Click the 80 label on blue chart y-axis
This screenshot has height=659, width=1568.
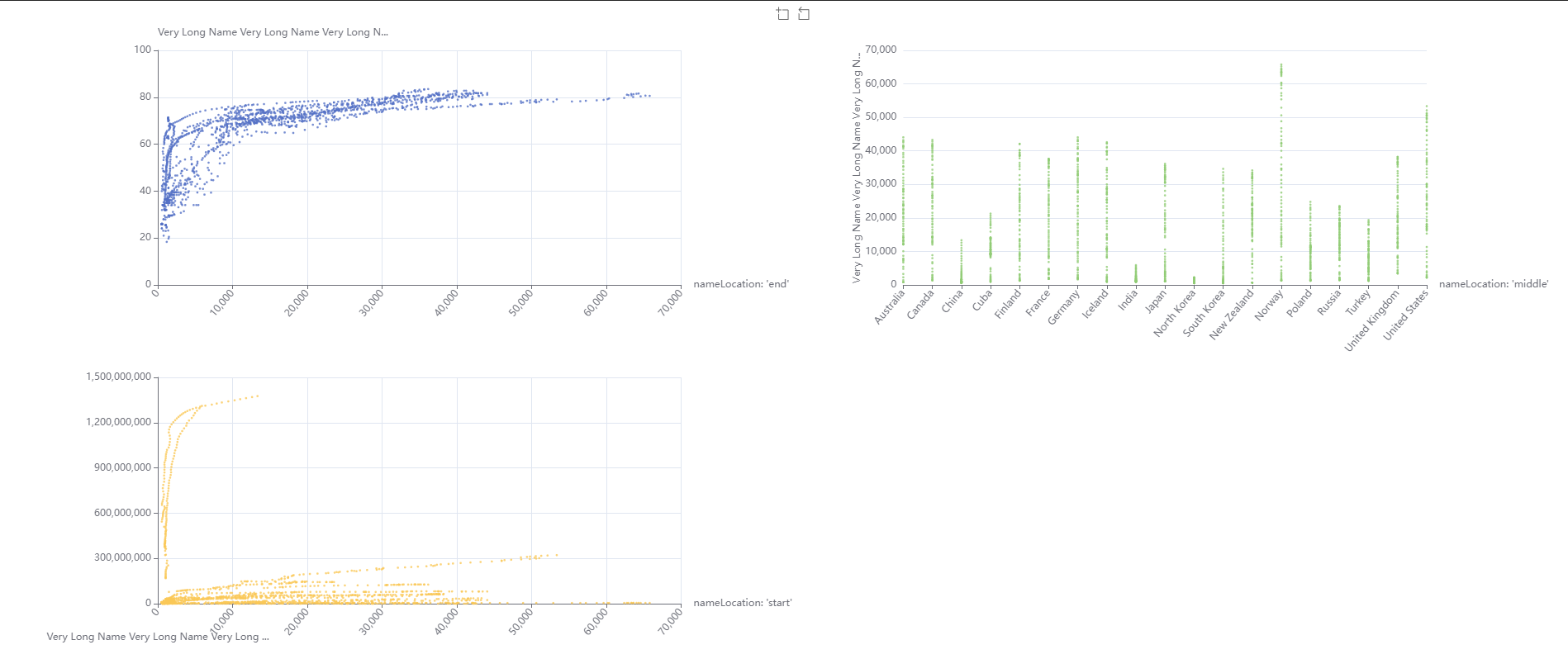click(145, 97)
